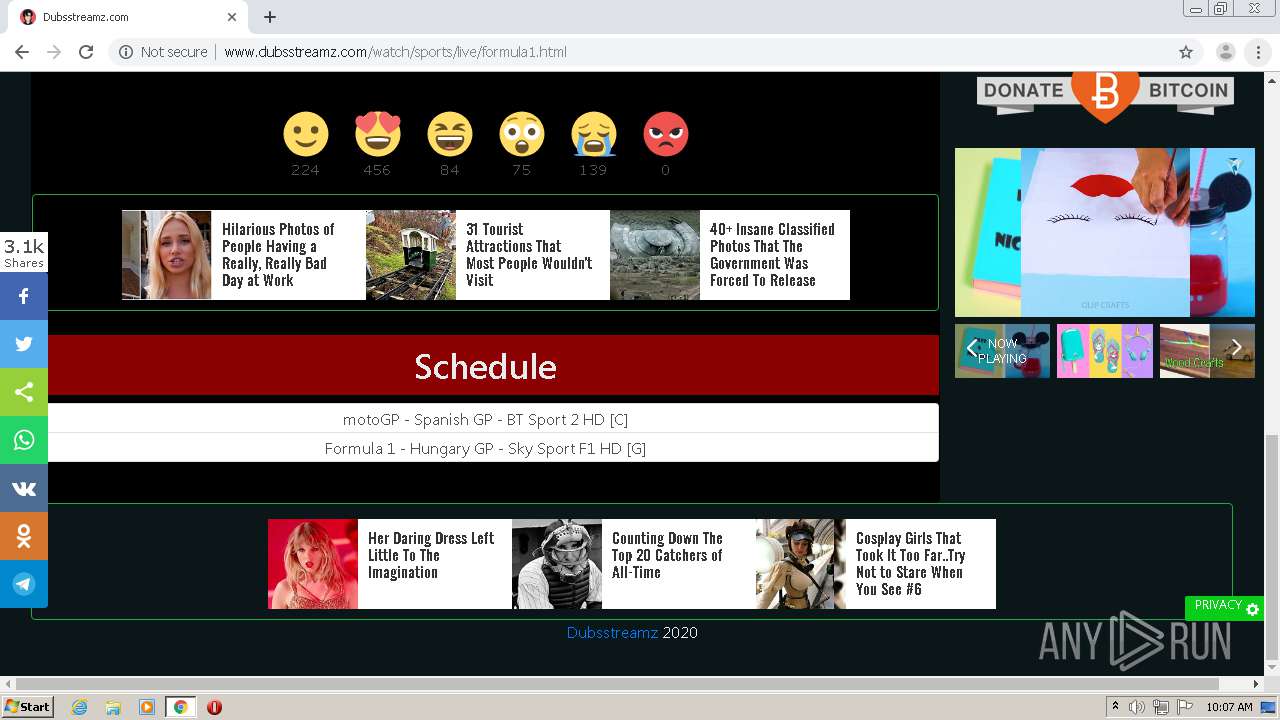
Task: Open the volume control in system tray
Action: pyautogui.click(x=1137, y=707)
